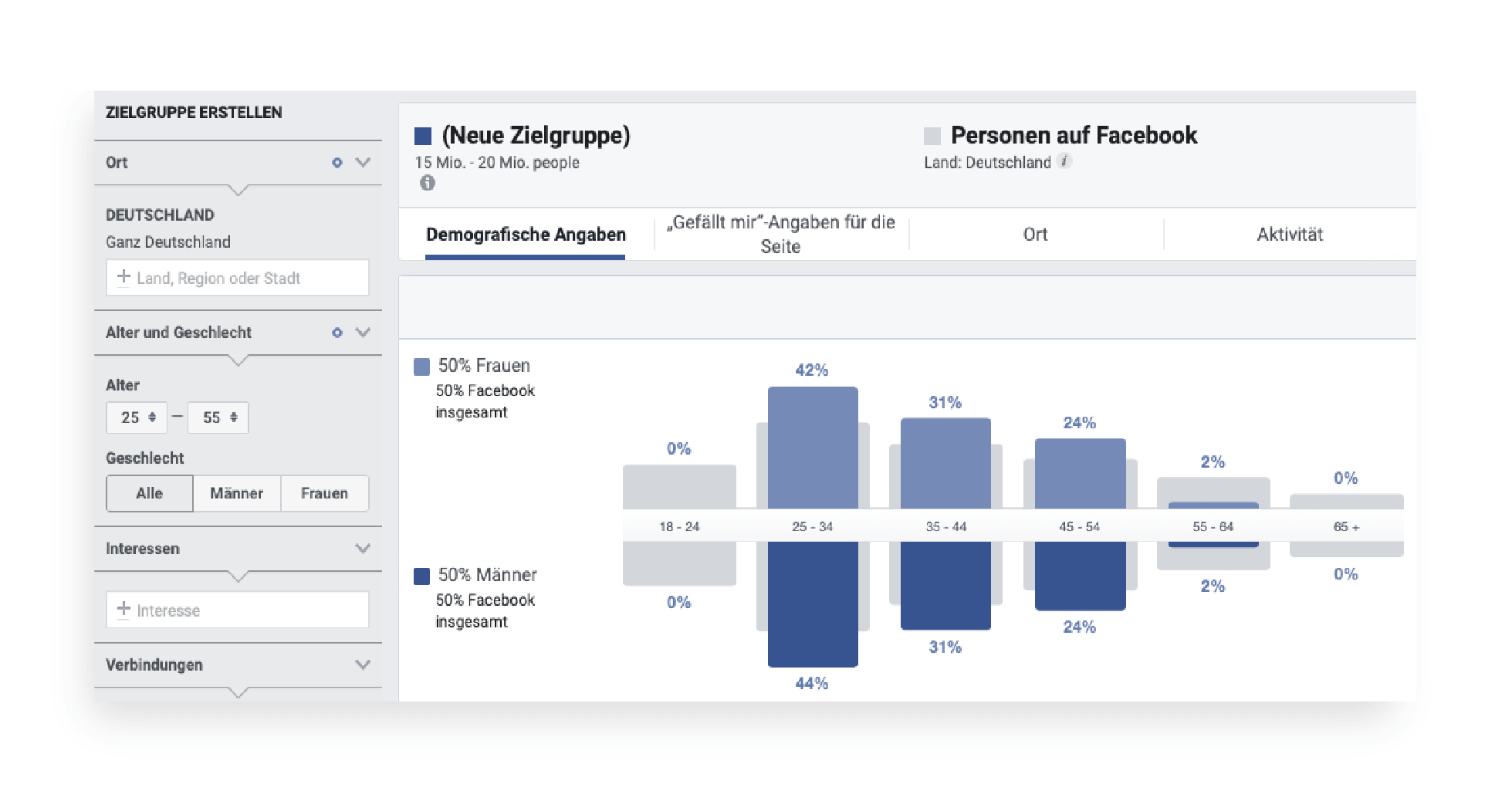
Task: Click the gear icon beside Alter und Geschlecht
Action: pos(337,333)
